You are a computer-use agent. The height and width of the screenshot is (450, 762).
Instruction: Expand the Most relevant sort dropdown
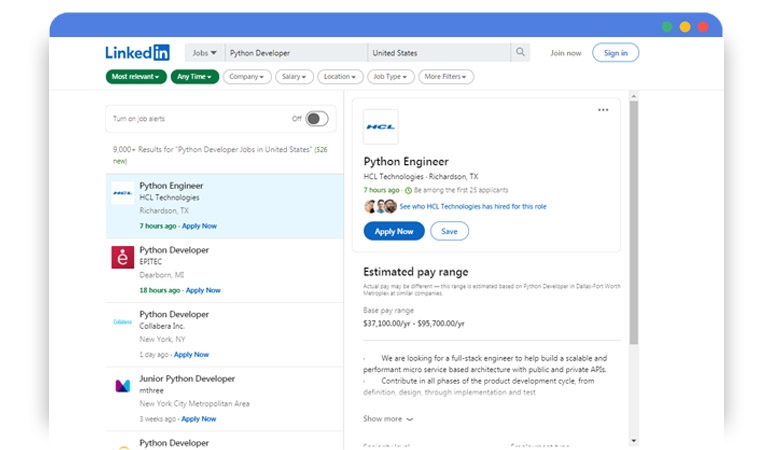point(135,77)
